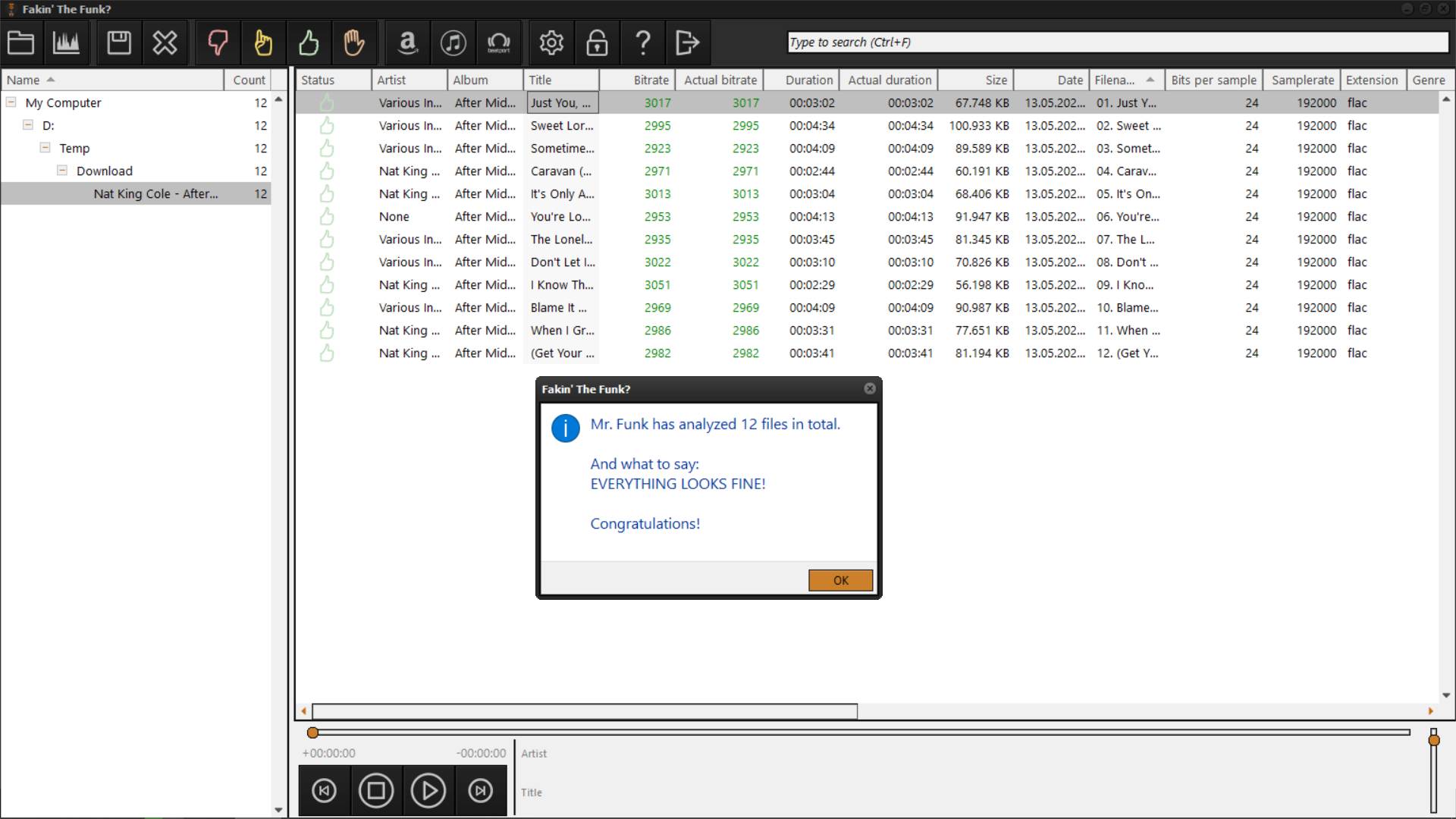Close the Fakin' The Funk dialog
This screenshot has width=1456, height=819.
(x=870, y=388)
